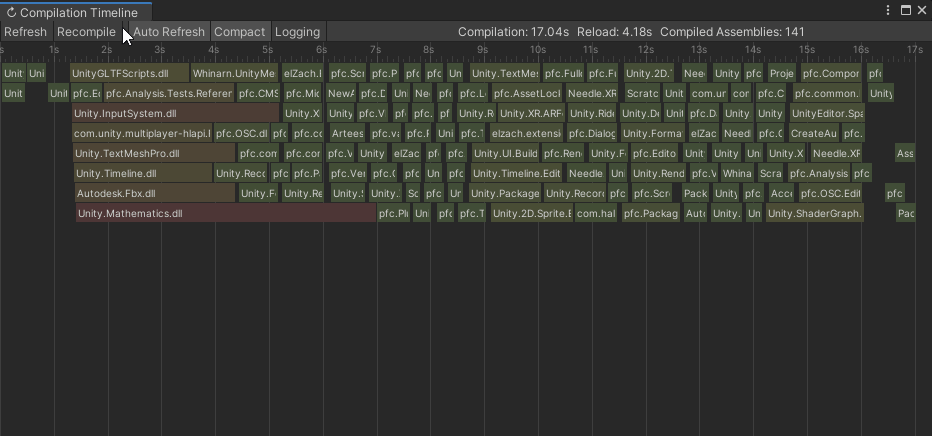Toggle the Logging option
The image size is (932, 436).
297,32
